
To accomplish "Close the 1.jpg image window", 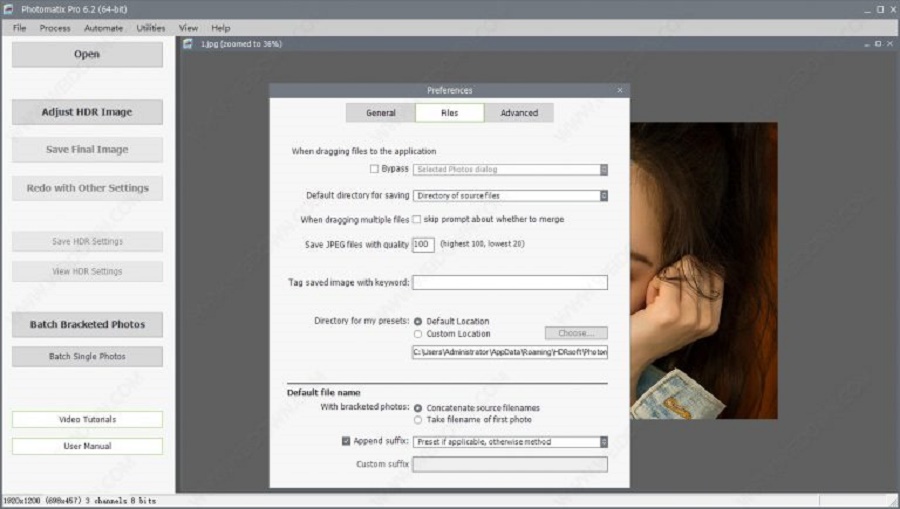I will 890,44.
